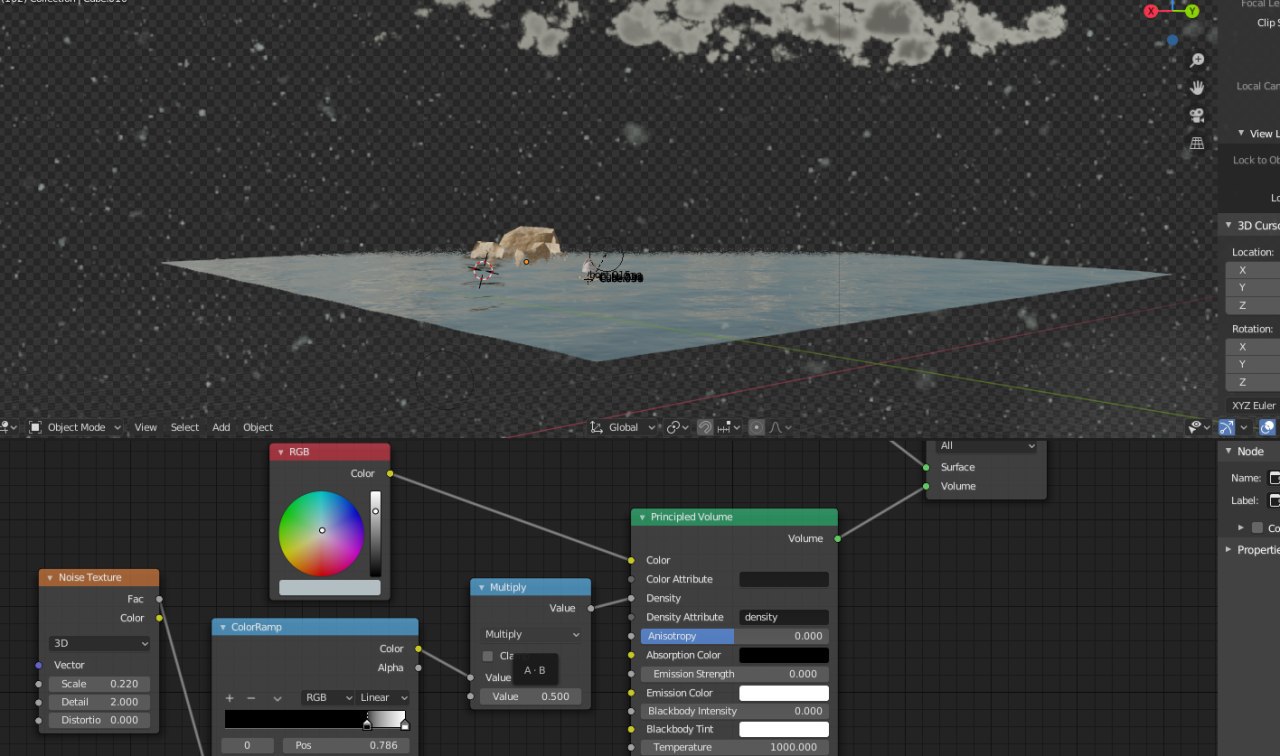Click the RGB node color wheel
This screenshot has height=756, width=1280.
click(321, 533)
